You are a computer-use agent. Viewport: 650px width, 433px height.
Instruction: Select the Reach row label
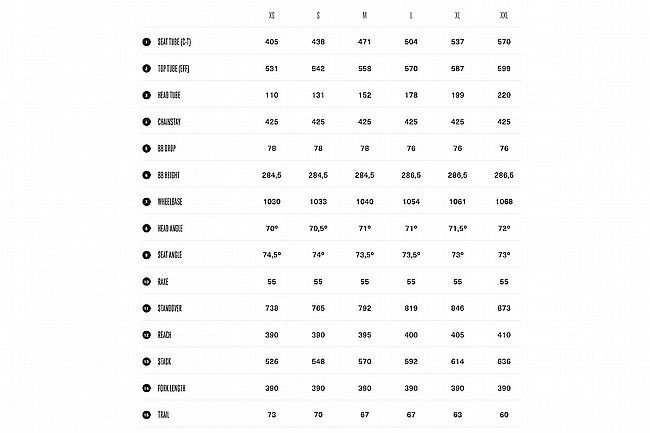163,334
